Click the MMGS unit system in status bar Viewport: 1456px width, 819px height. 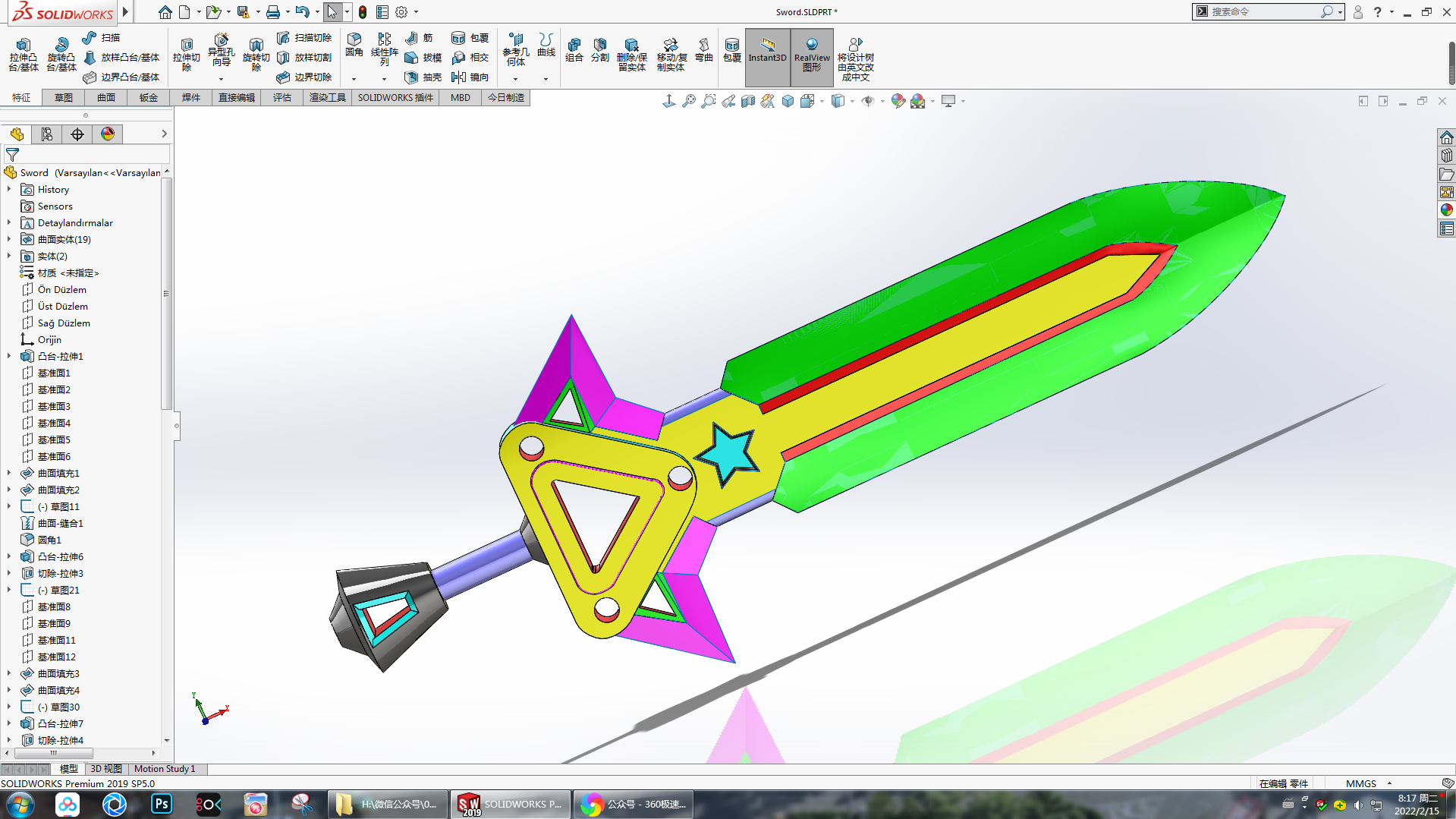1361,783
